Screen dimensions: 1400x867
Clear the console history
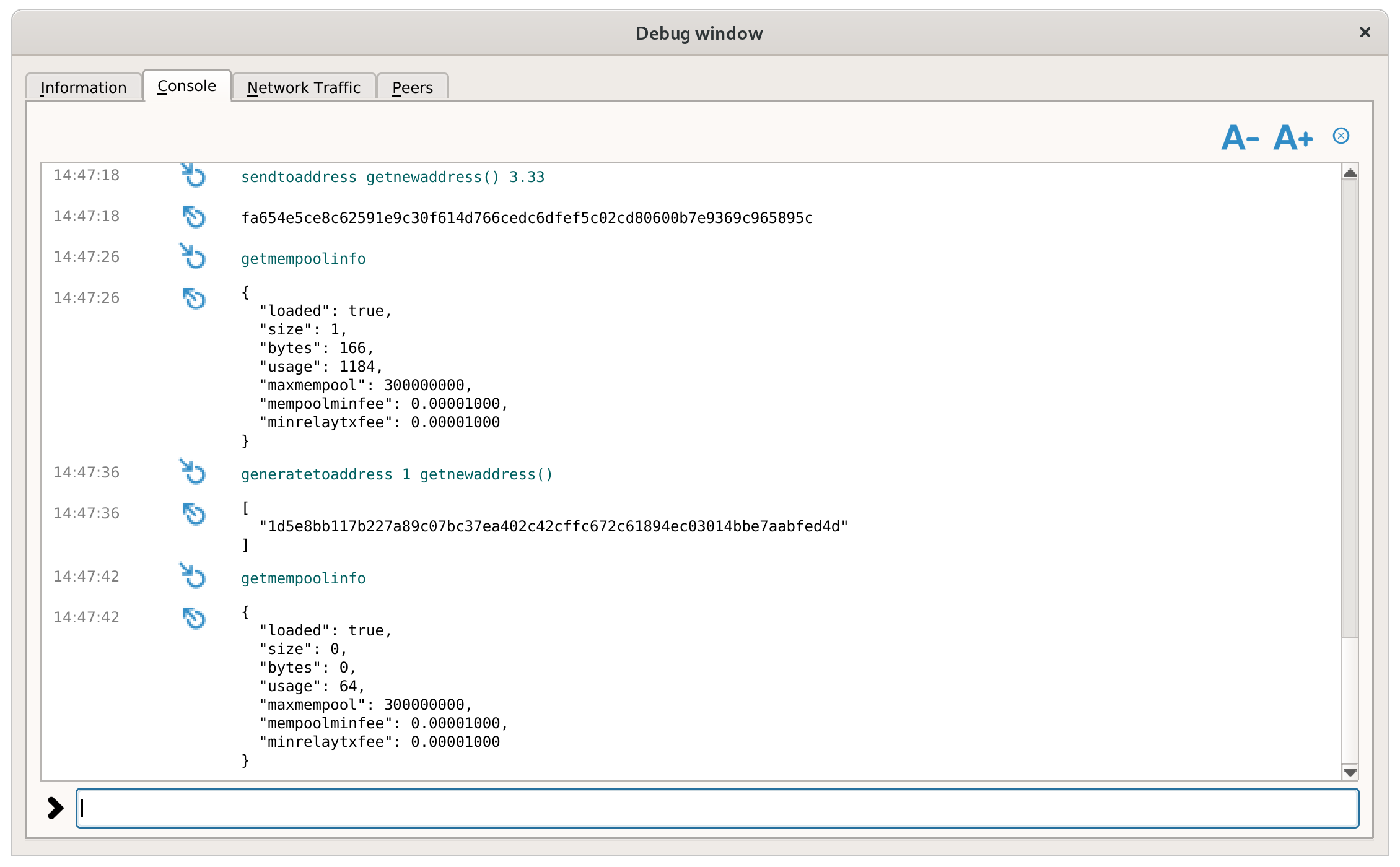tap(1340, 135)
